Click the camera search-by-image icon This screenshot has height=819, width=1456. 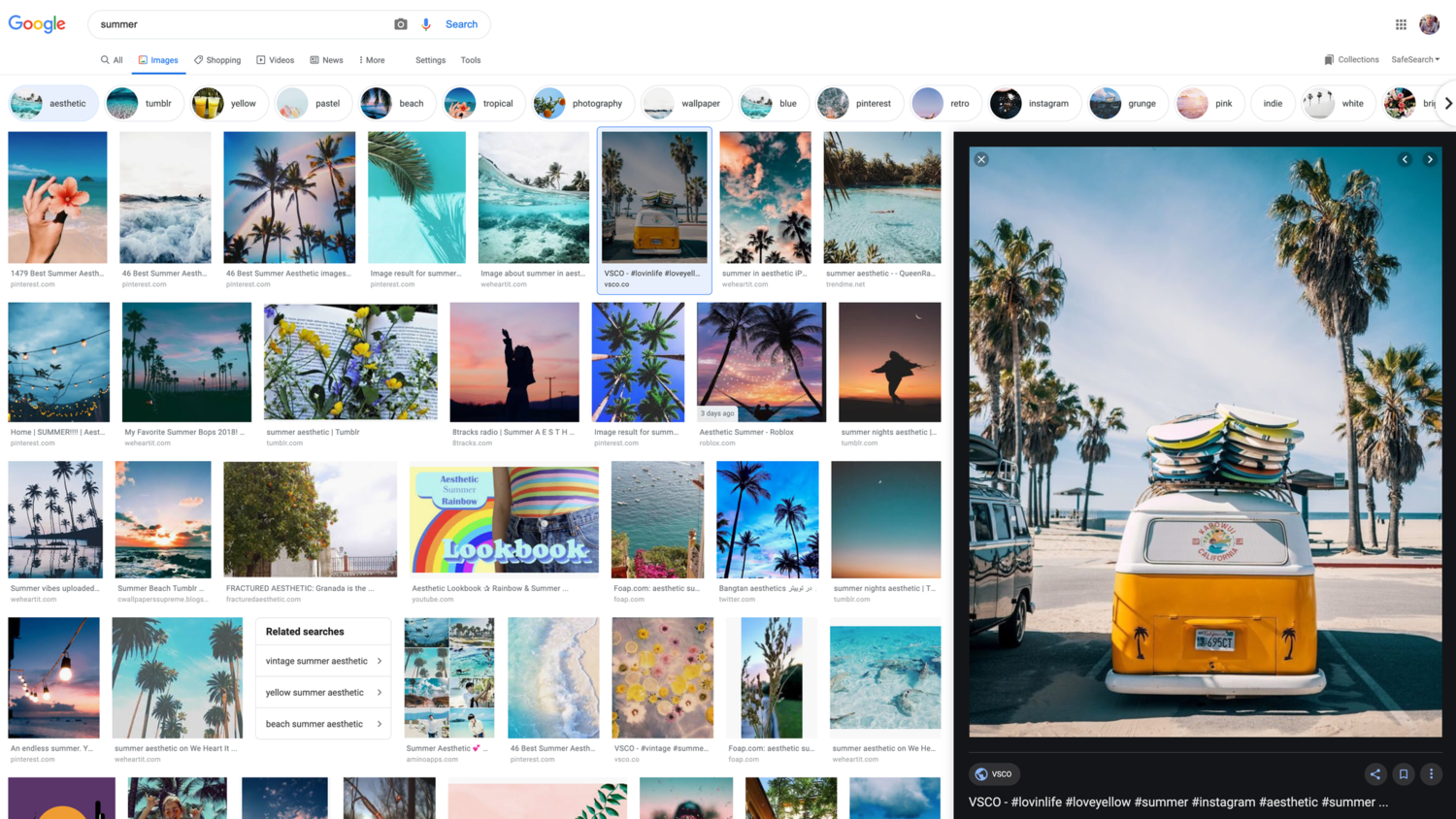click(400, 24)
